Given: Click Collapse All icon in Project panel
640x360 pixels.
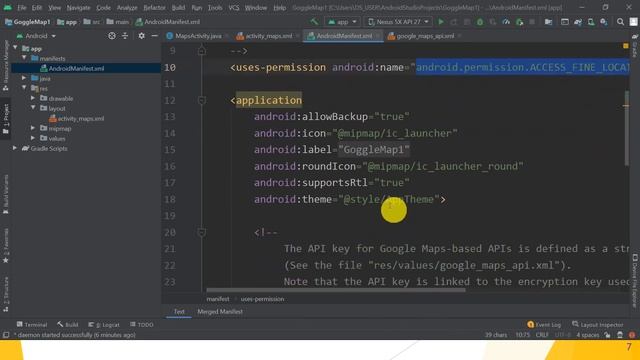Looking at the screenshot, I should click(x=125, y=36).
